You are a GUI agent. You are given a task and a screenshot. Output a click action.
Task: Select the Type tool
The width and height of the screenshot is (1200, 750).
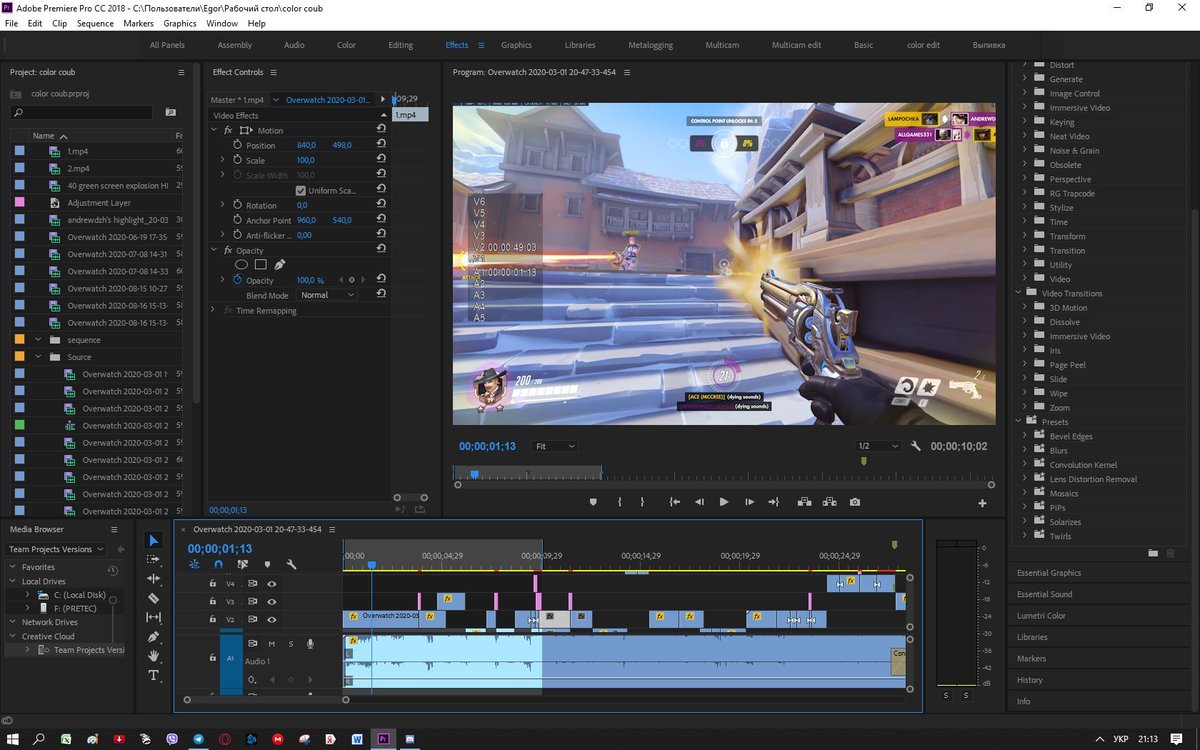pyautogui.click(x=153, y=675)
